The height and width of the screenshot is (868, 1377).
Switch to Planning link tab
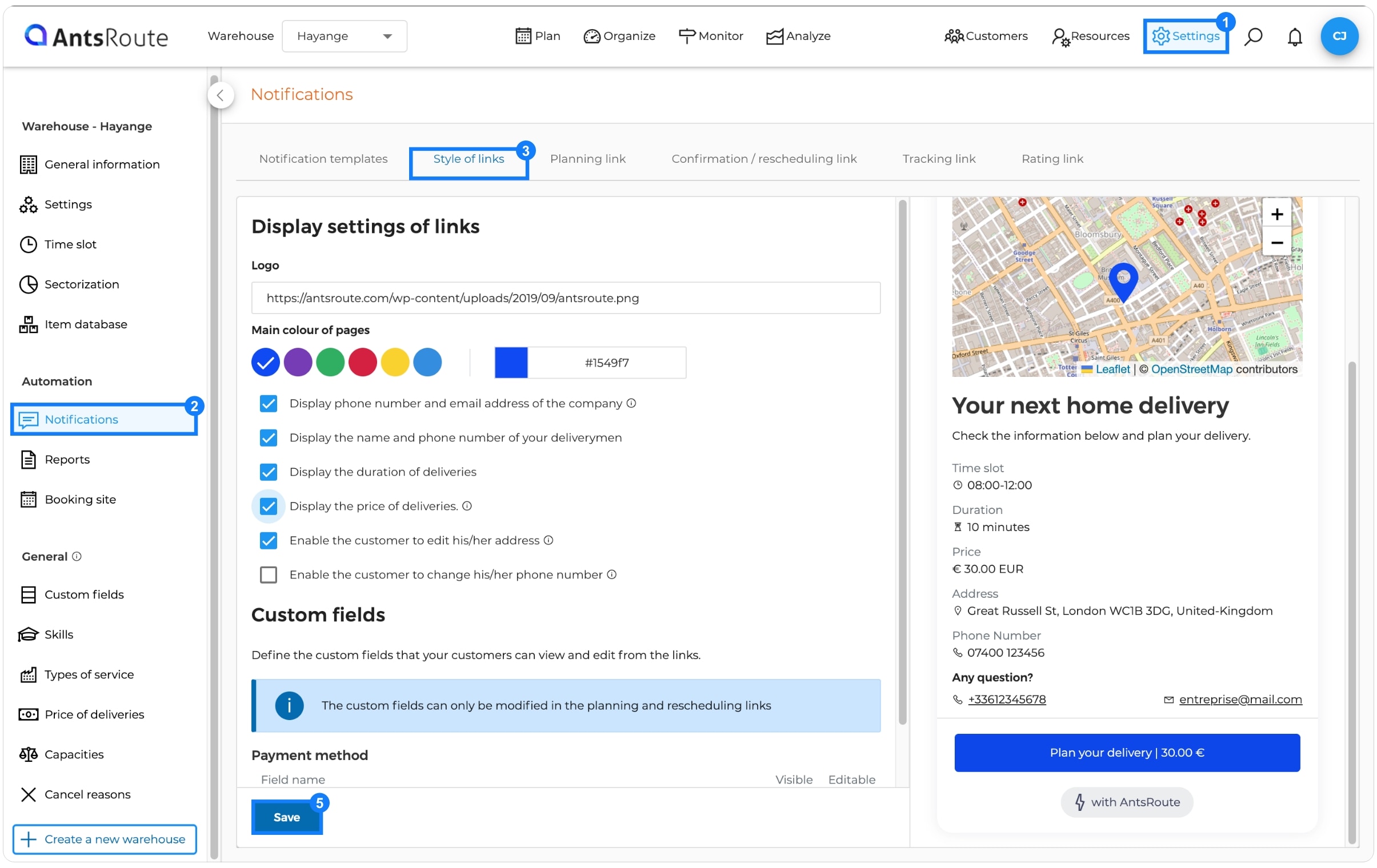click(588, 159)
